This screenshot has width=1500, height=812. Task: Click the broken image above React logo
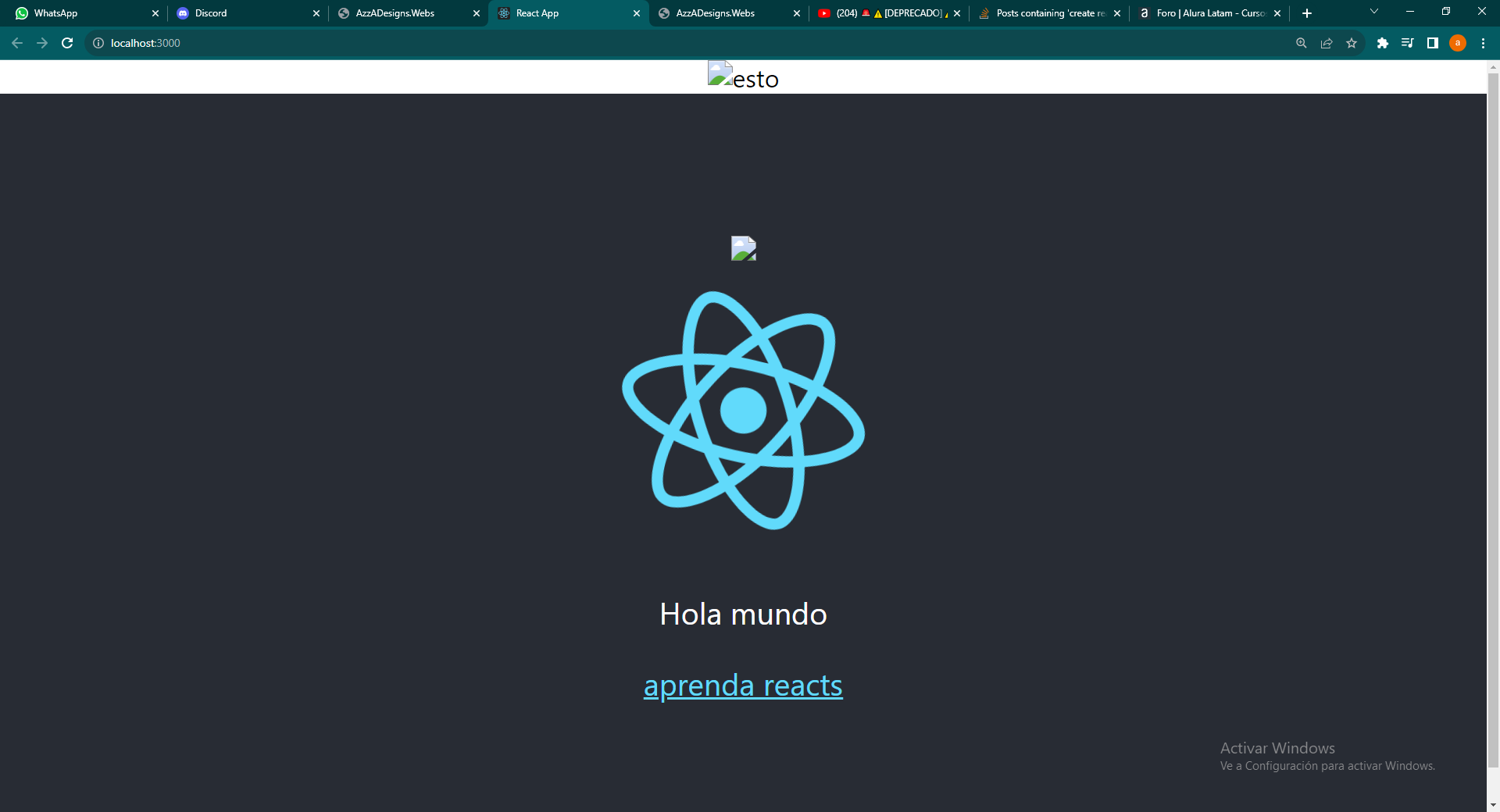[744, 248]
